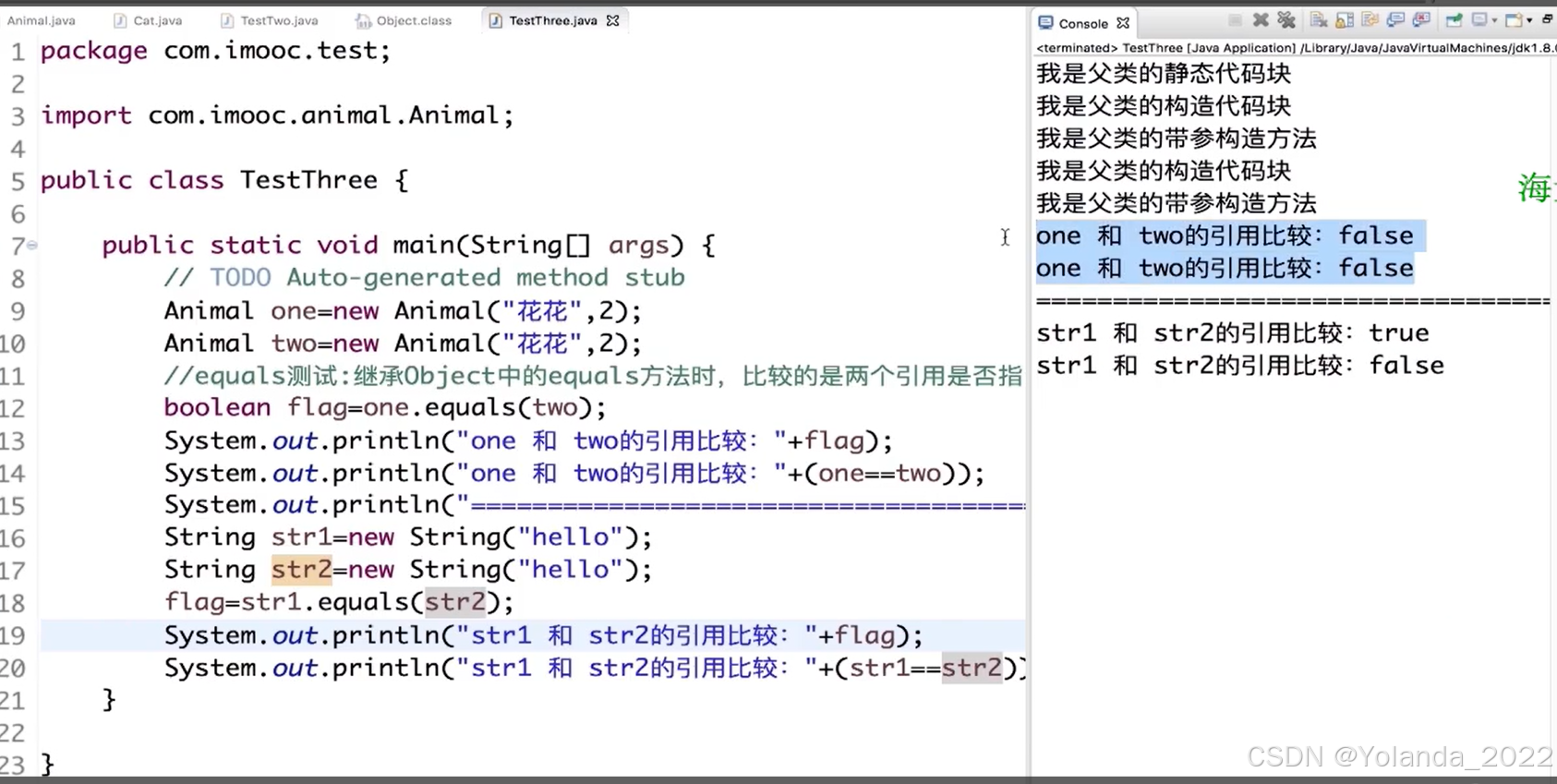The height and width of the screenshot is (784, 1557).
Task: Click the import com.imooc.animal.Animal; line
Action: coord(277,115)
